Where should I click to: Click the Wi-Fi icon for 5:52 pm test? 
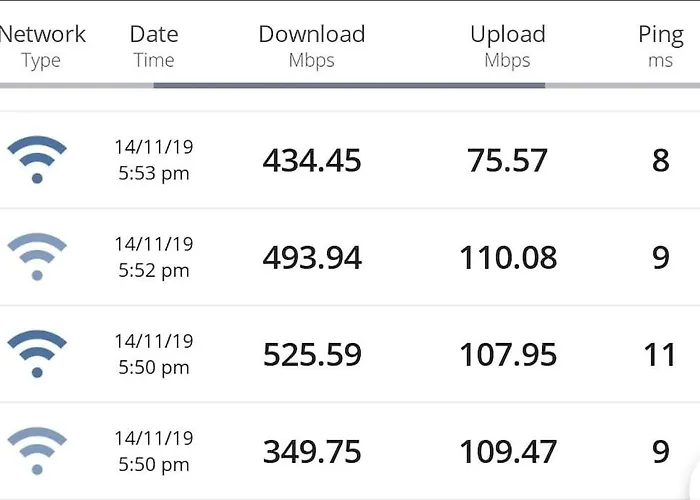[37, 257]
